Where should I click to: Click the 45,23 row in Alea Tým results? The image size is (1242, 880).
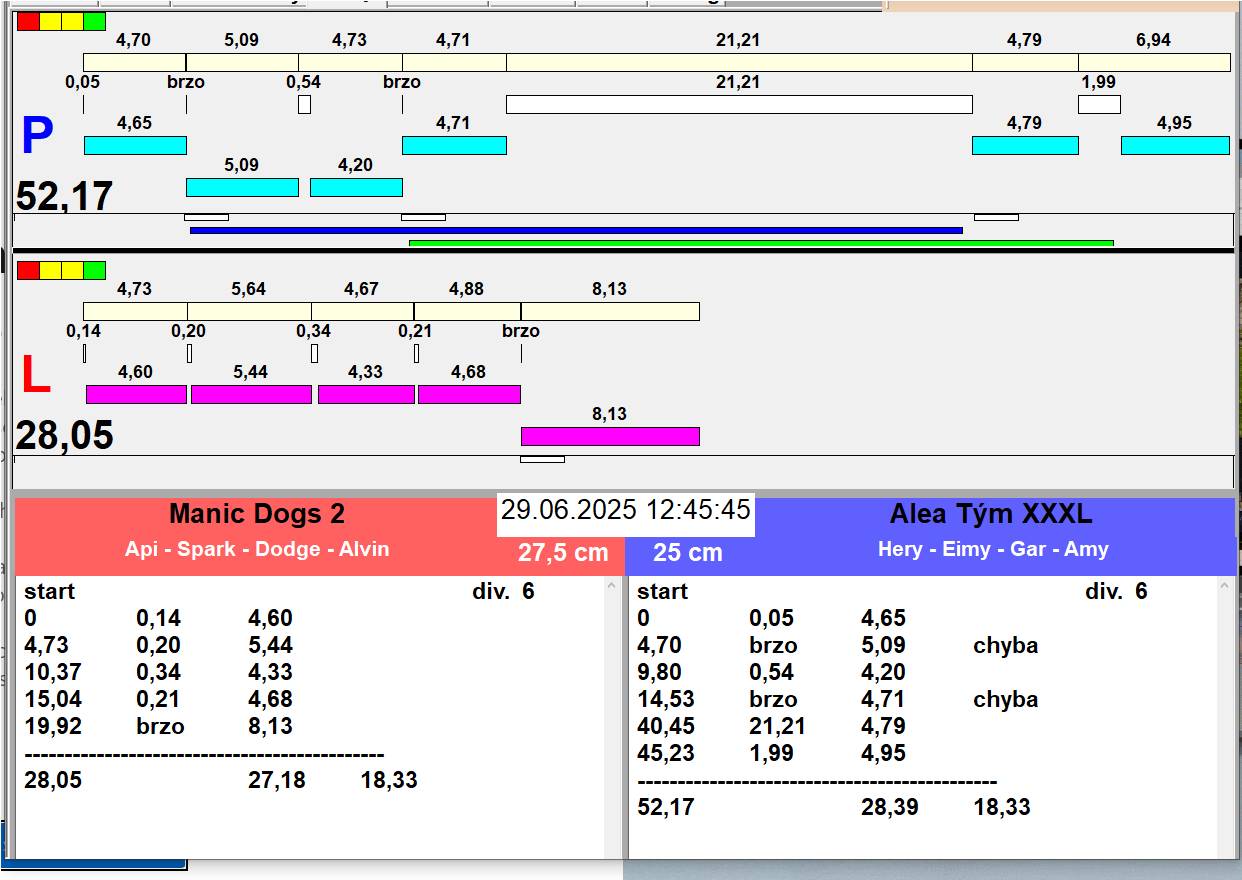(x=771, y=753)
